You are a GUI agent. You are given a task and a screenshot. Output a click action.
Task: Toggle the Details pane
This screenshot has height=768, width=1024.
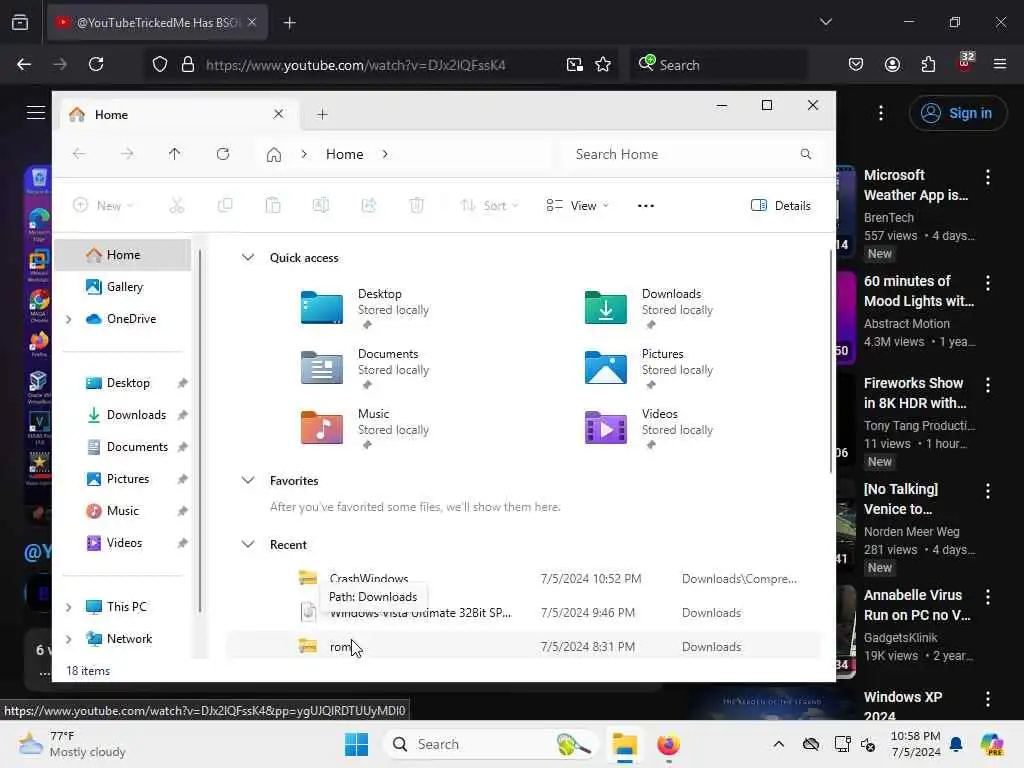coord(780,206)
